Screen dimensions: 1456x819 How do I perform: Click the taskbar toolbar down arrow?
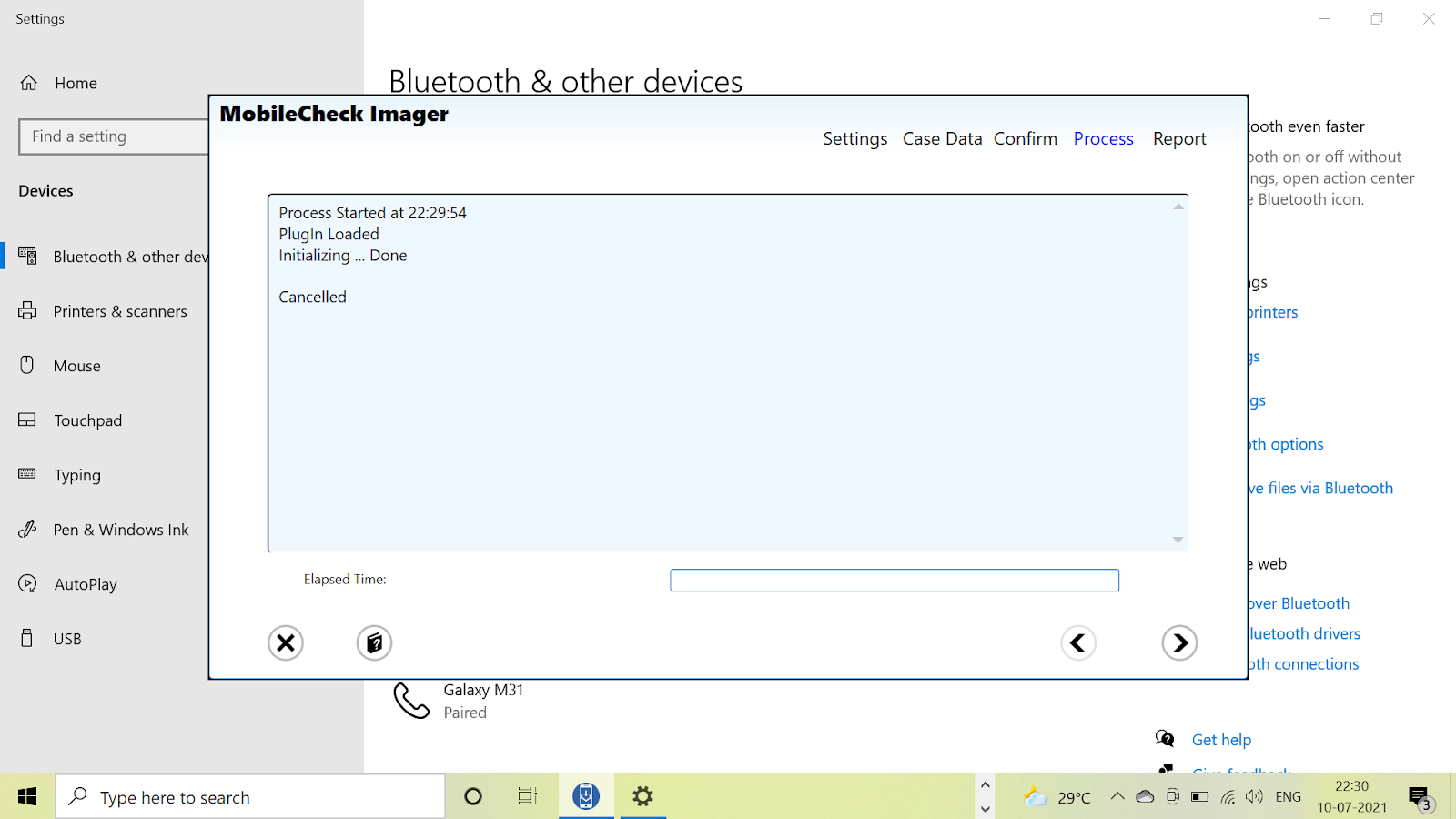pyautogui.click(x=985, y=809)
